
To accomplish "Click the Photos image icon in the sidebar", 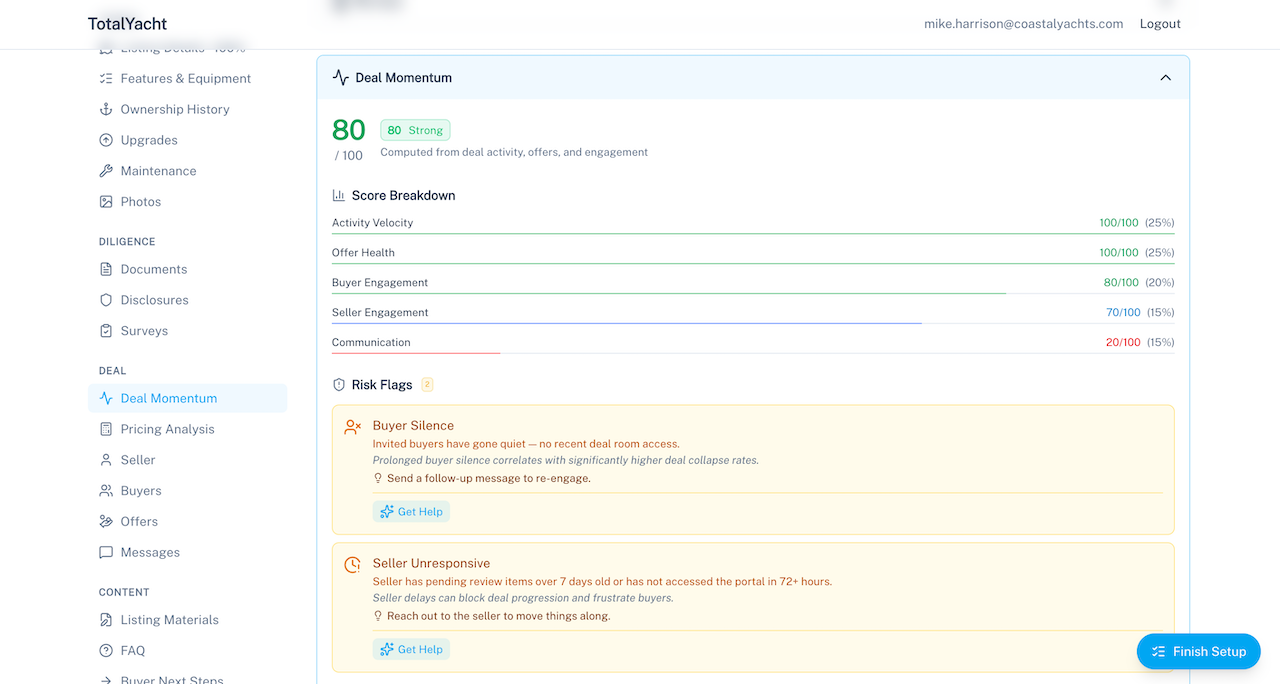I will 104,201.
